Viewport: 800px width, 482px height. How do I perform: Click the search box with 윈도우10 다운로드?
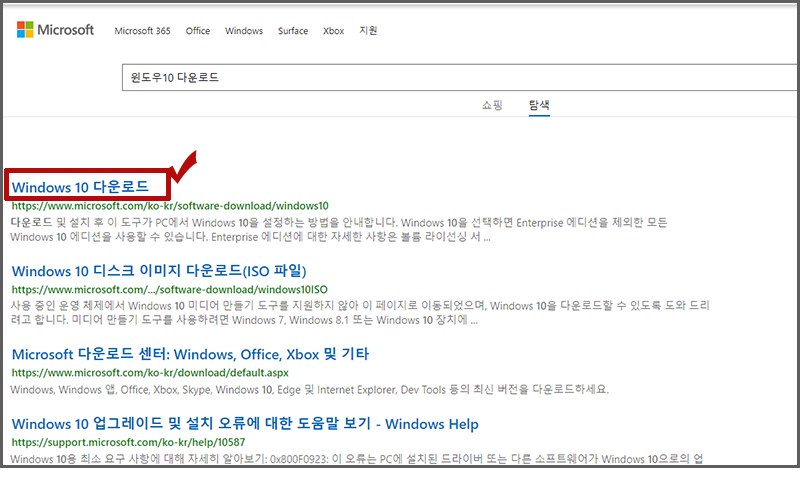[x=459, y=78]
